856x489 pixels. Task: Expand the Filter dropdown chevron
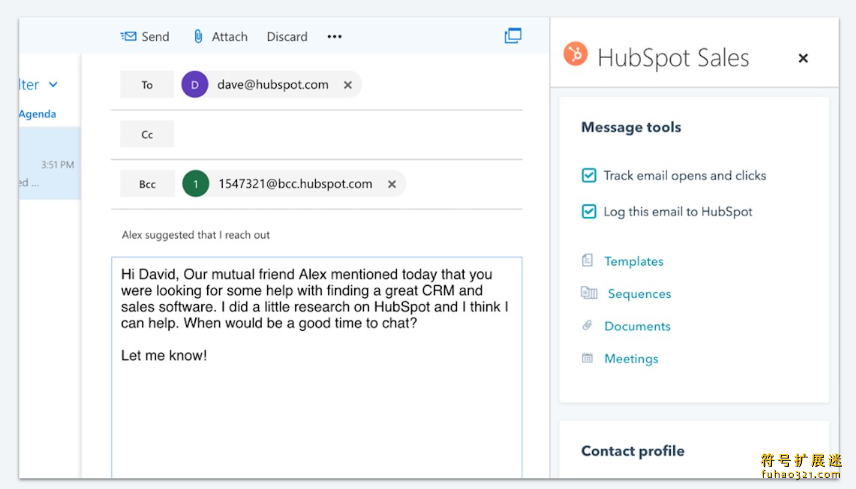pyautogui.click(x=53, y=85)
